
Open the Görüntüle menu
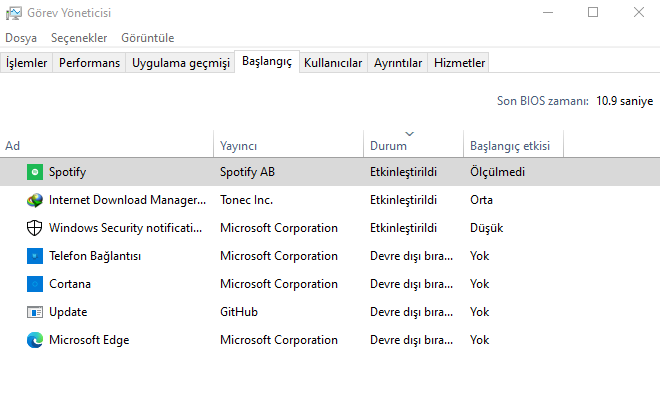click(x=147, y=38)
